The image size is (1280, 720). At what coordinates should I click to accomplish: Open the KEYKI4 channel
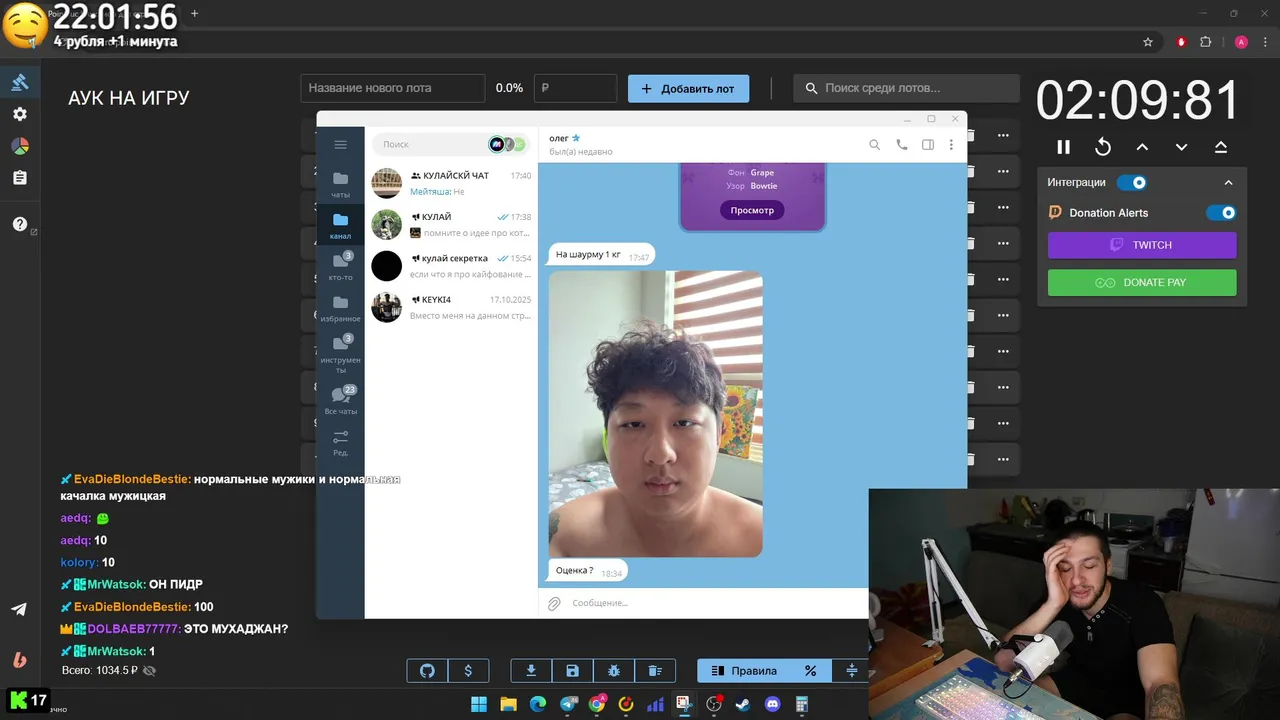coord(451,307)
